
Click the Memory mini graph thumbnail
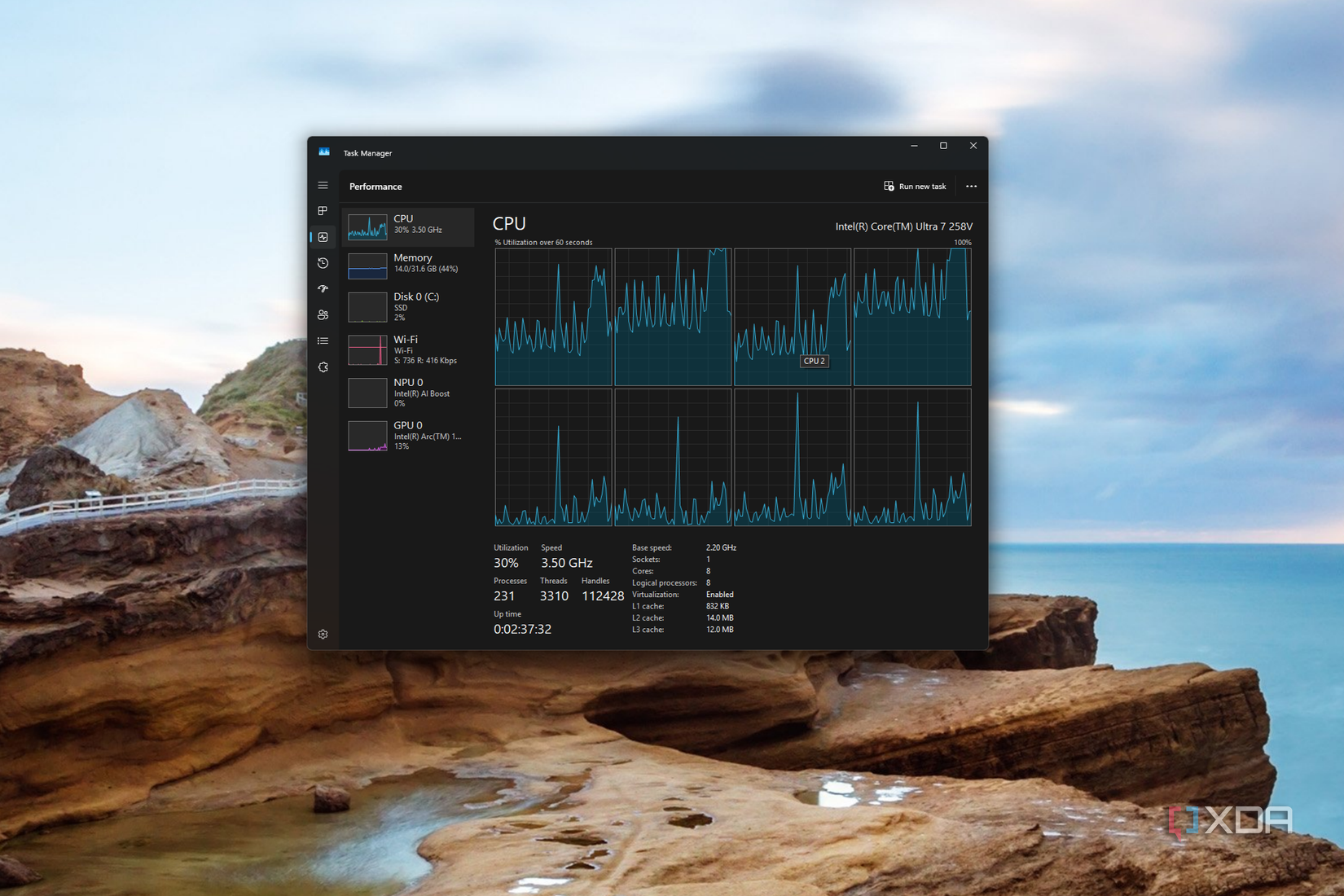click(x=367, y=266)
